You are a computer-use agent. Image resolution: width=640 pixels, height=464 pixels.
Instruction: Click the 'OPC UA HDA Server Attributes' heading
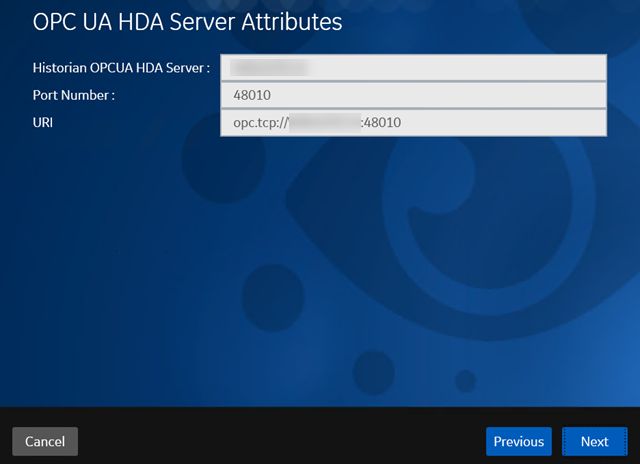(x=187, y=22)
